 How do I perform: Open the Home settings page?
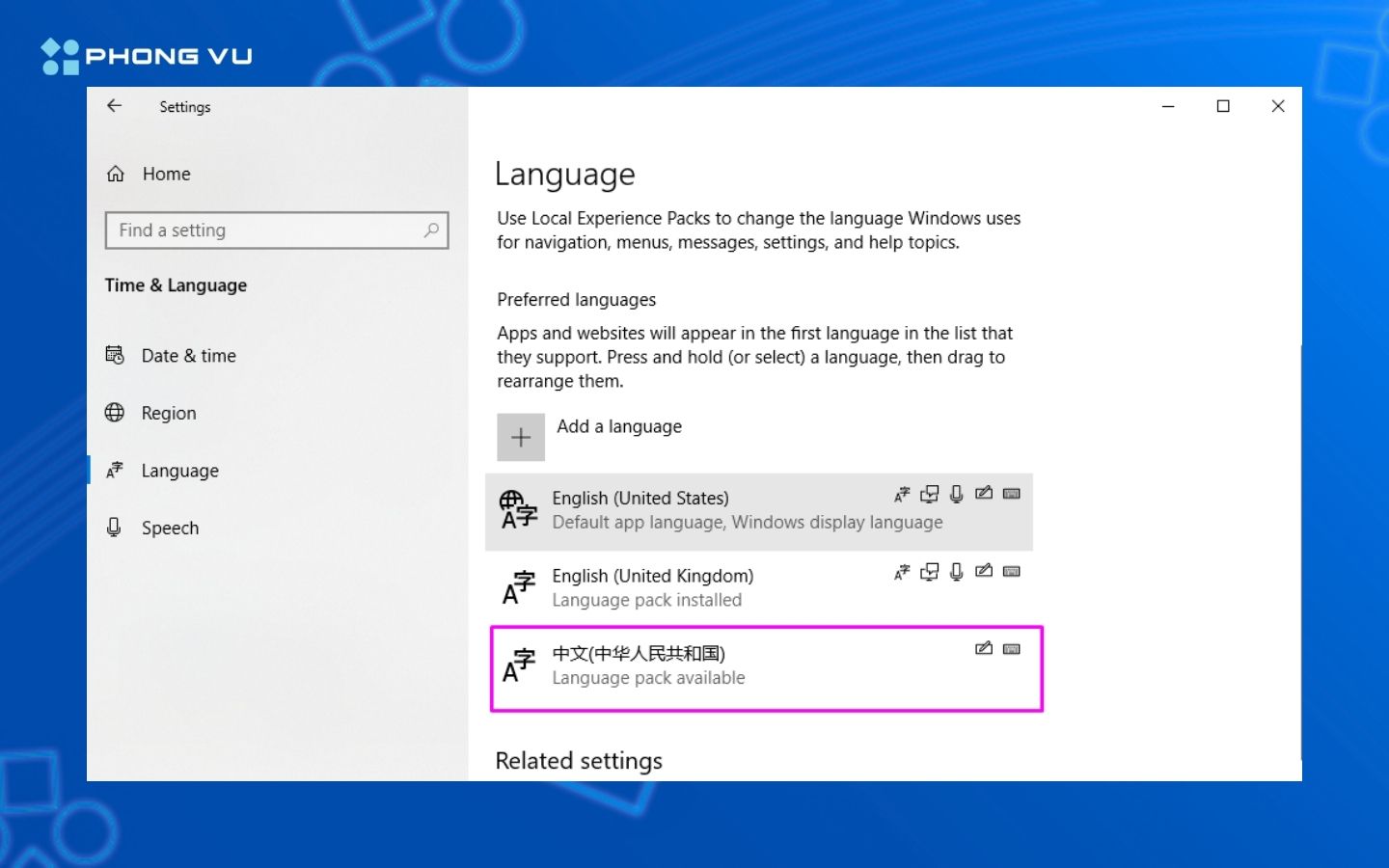(x=165, y=174)
